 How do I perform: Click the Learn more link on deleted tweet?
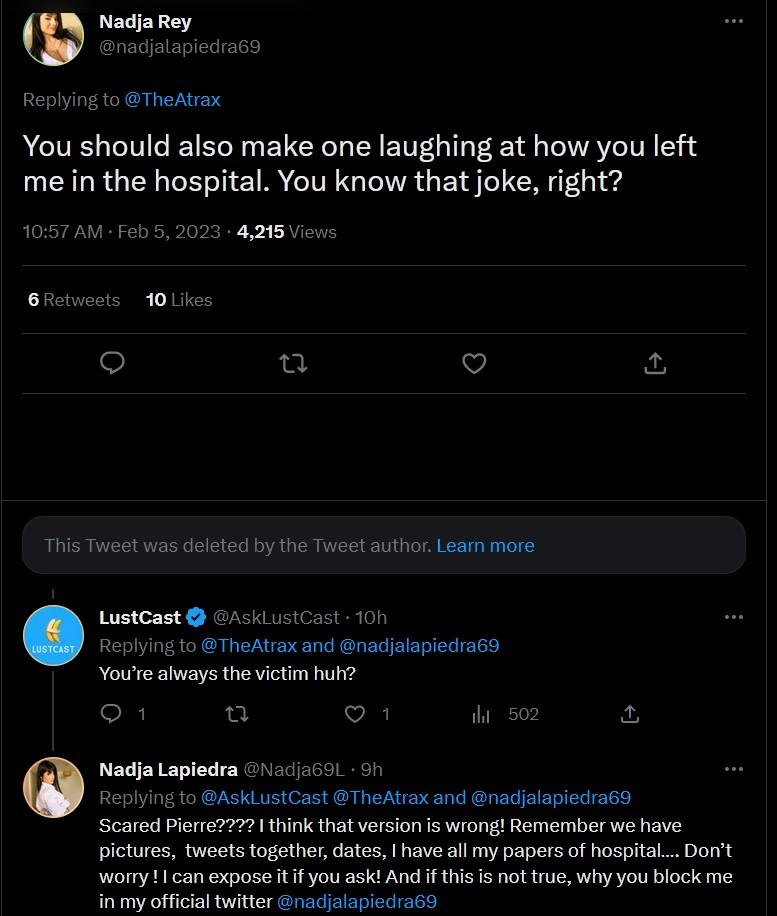coord(485,545)
